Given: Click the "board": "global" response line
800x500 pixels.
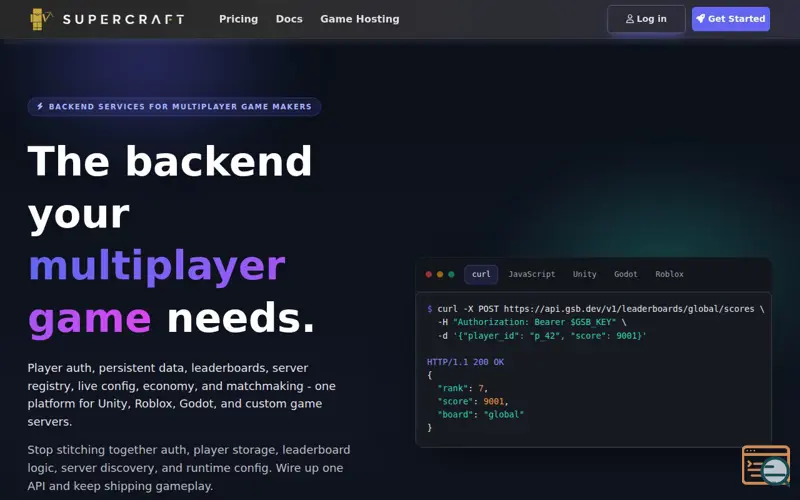Looking at the screenshot, I should (x=480, y=415).
